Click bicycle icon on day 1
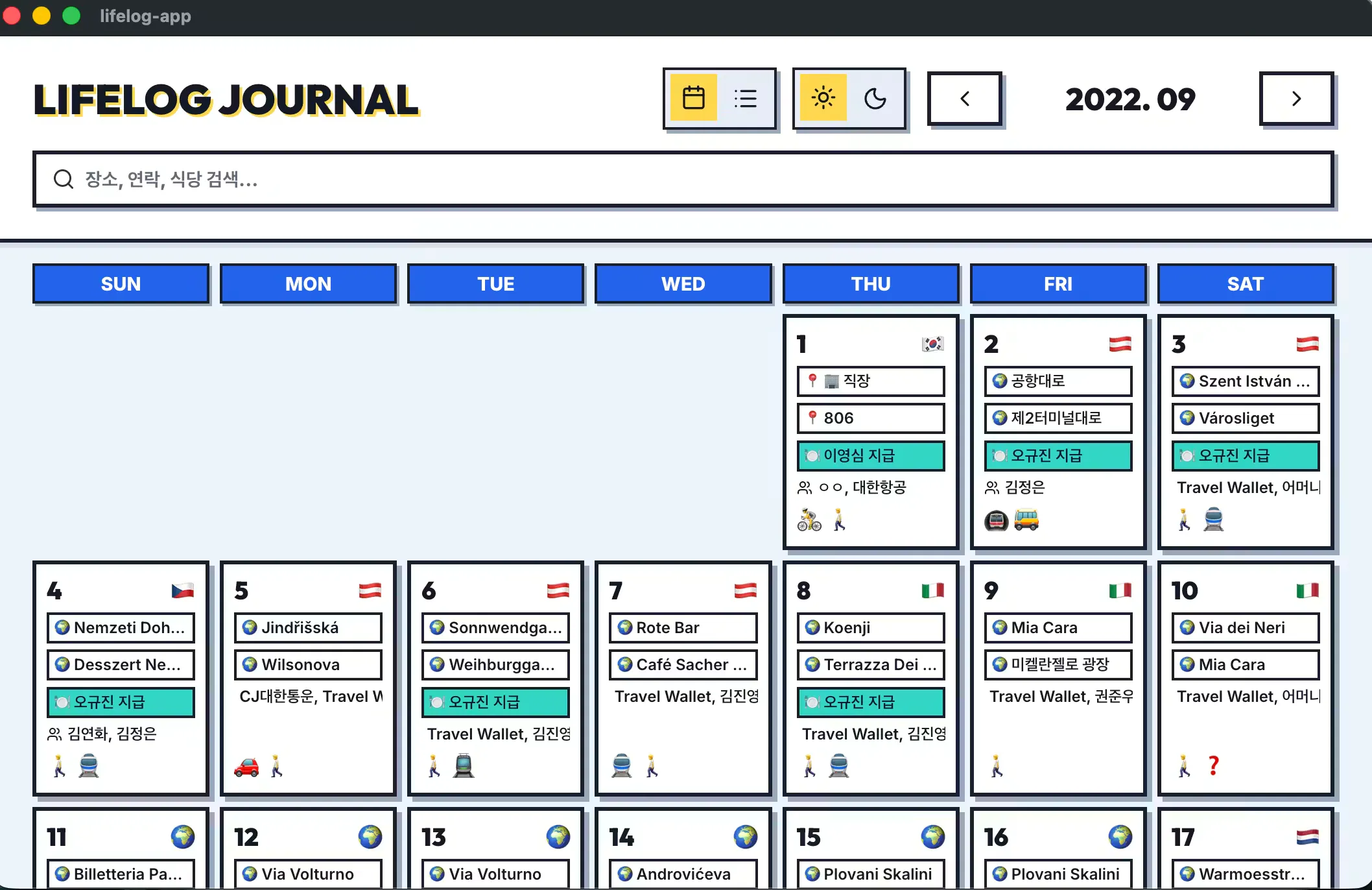1372x890 pixels. pyautogui.click(x=809, y=520)
